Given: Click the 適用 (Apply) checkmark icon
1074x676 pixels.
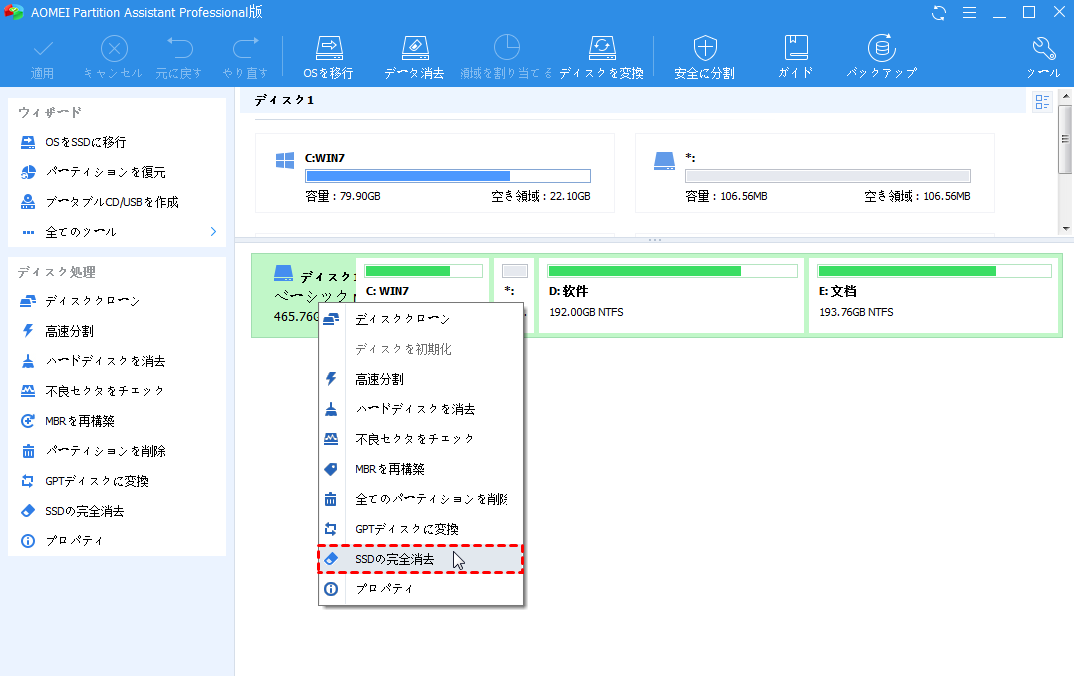Looking at the screenshot, I should [42, 49].
